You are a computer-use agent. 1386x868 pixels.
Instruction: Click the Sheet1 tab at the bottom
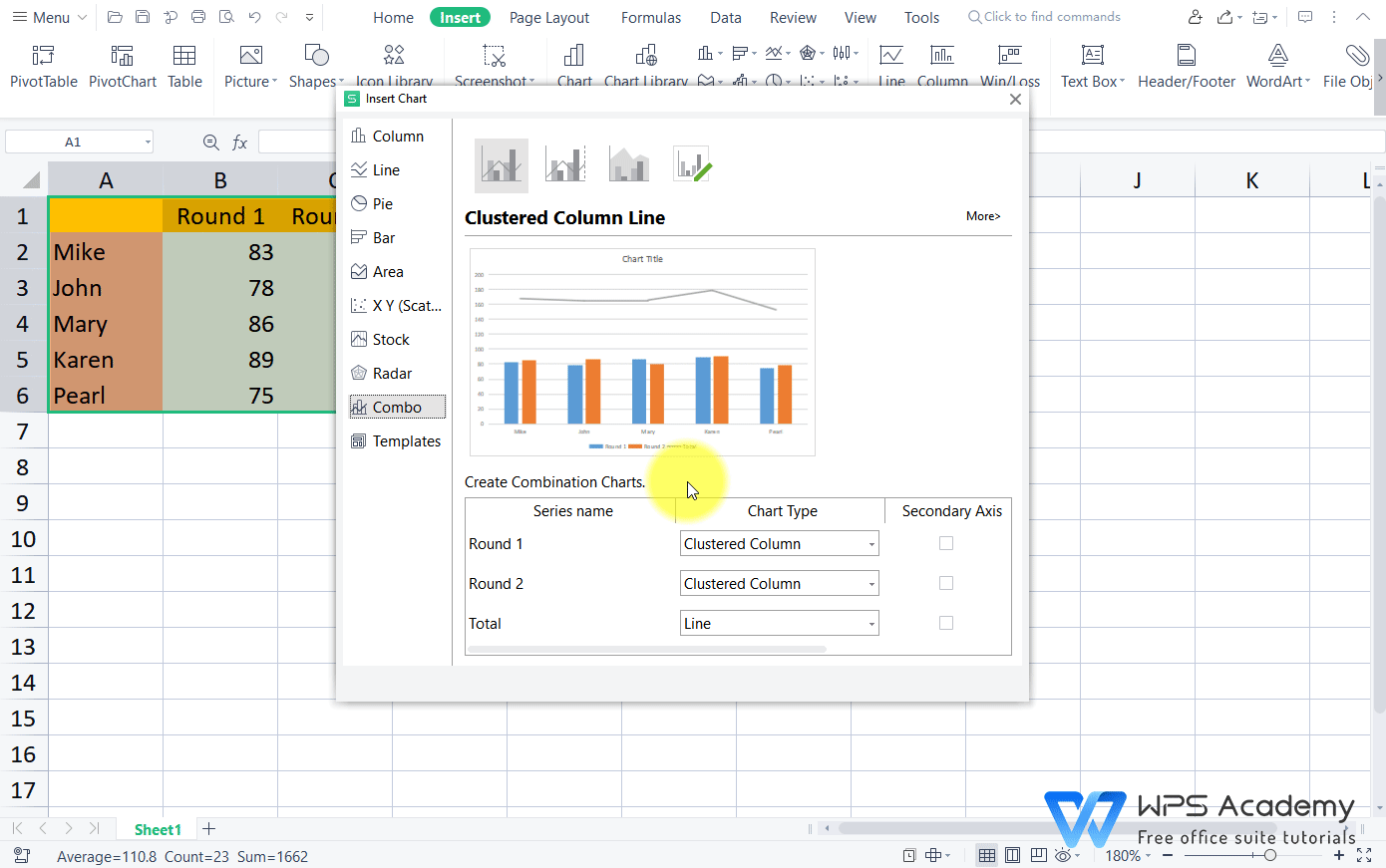pos(157,828)
